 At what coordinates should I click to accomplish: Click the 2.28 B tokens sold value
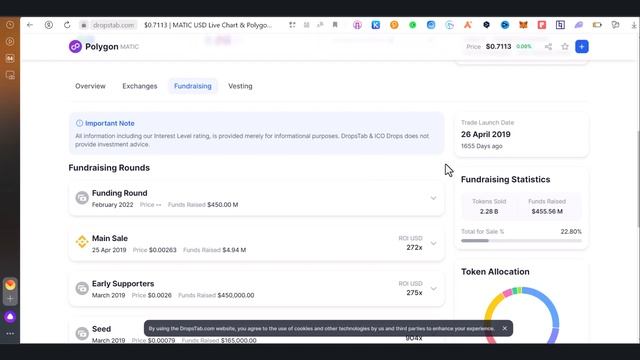point(489,211)
